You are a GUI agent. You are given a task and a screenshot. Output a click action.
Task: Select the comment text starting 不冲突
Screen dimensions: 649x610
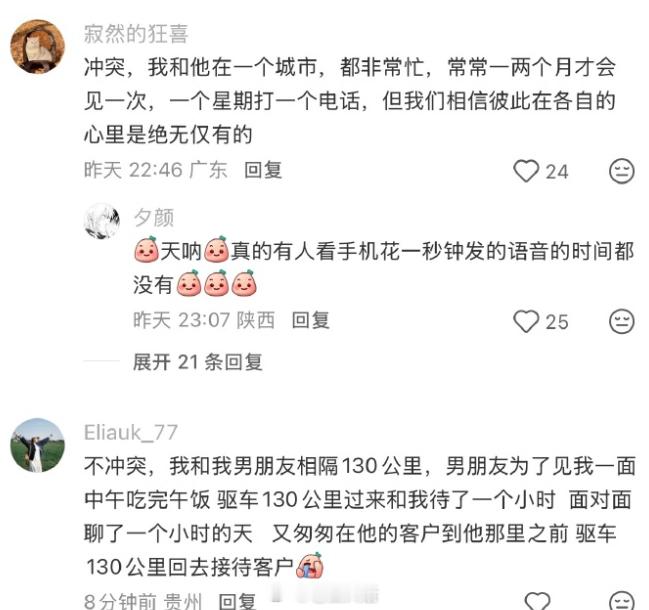point(360,516)
